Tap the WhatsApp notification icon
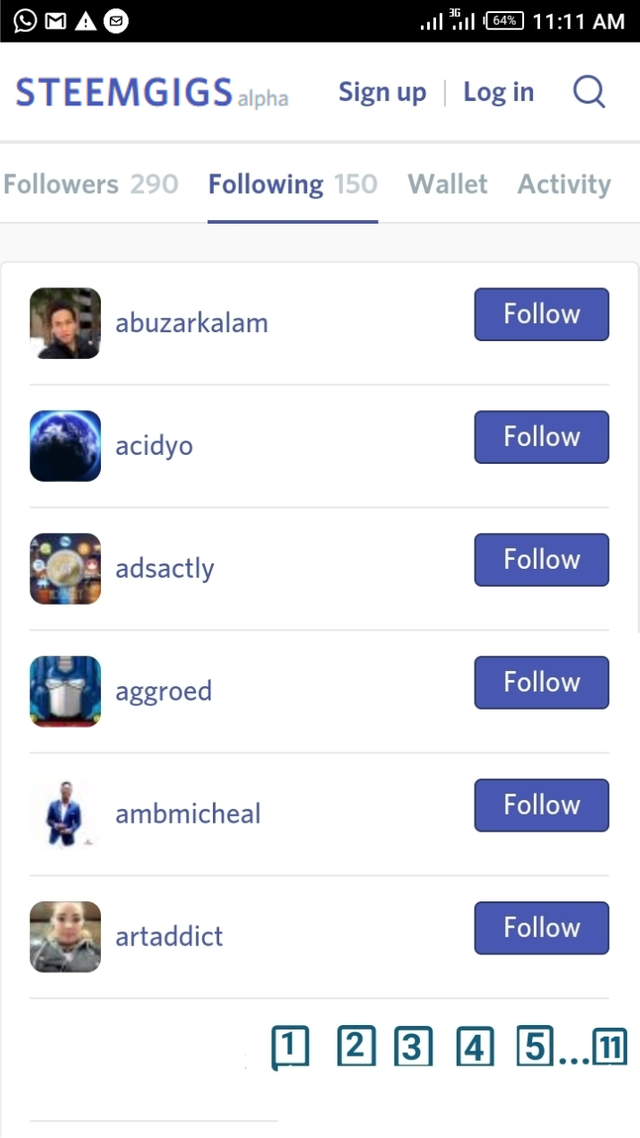This screenshot has height=1138, width=640. click(25, 21)
